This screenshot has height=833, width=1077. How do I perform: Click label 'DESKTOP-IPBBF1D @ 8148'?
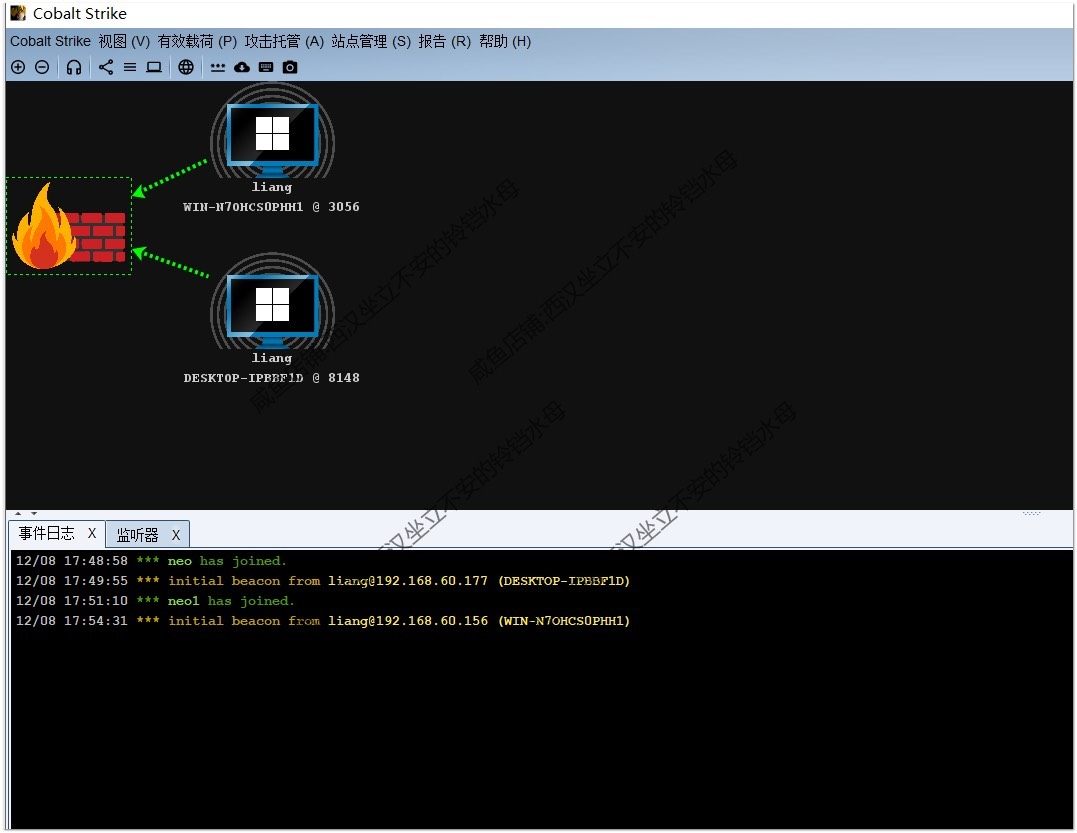point(271,378)
